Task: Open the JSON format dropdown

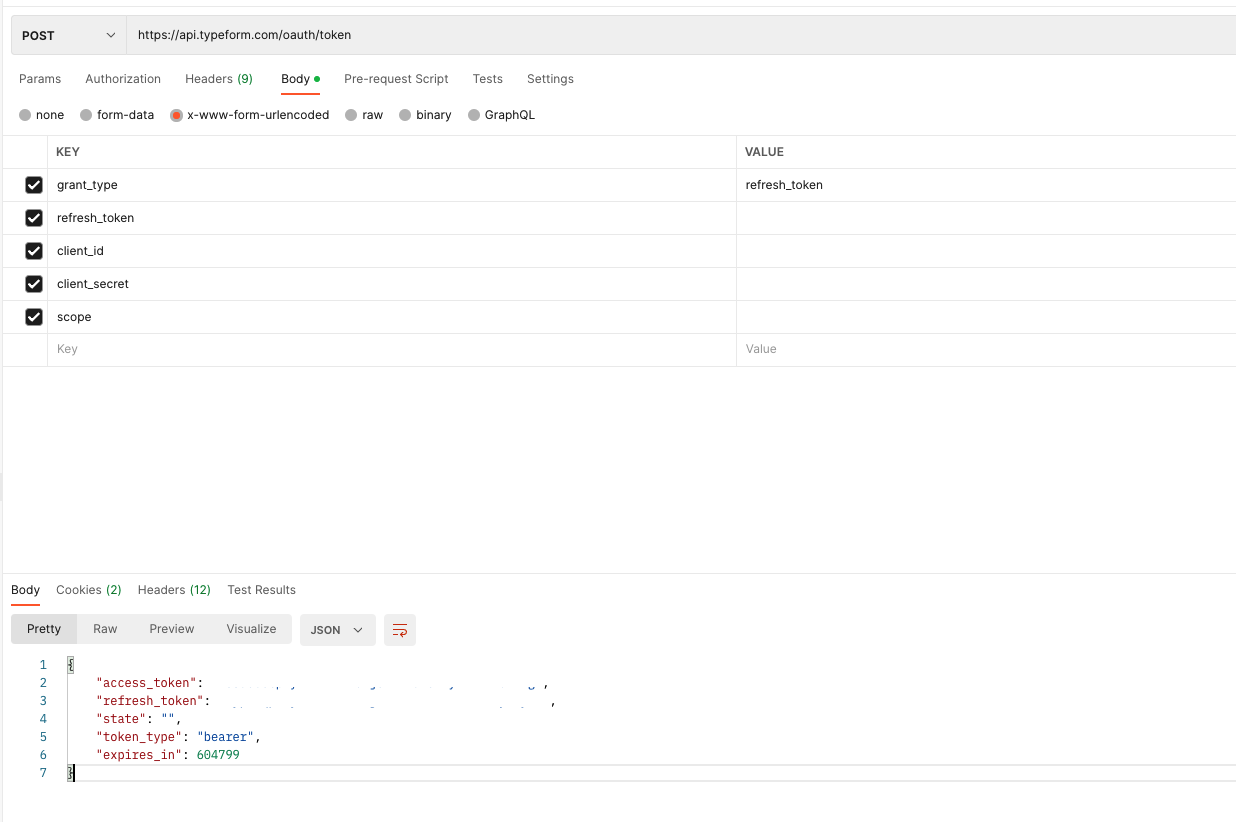Action: tap(338, 630)
